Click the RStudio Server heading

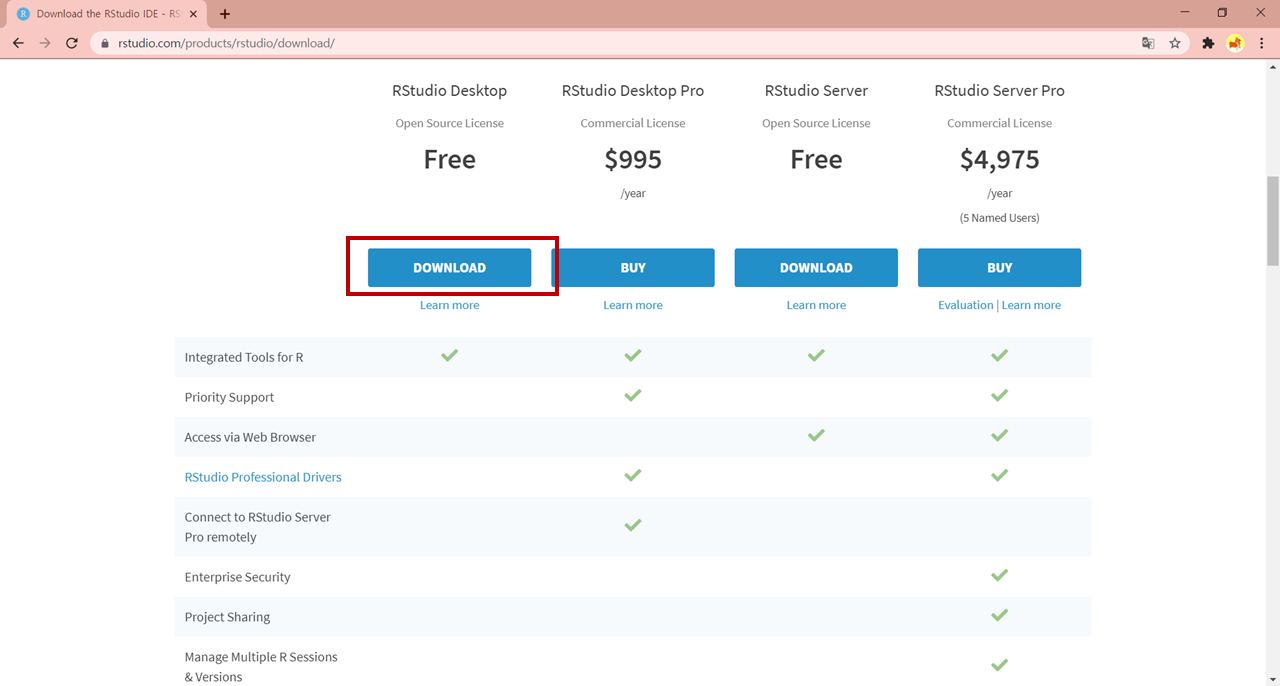tap(816, 90)
